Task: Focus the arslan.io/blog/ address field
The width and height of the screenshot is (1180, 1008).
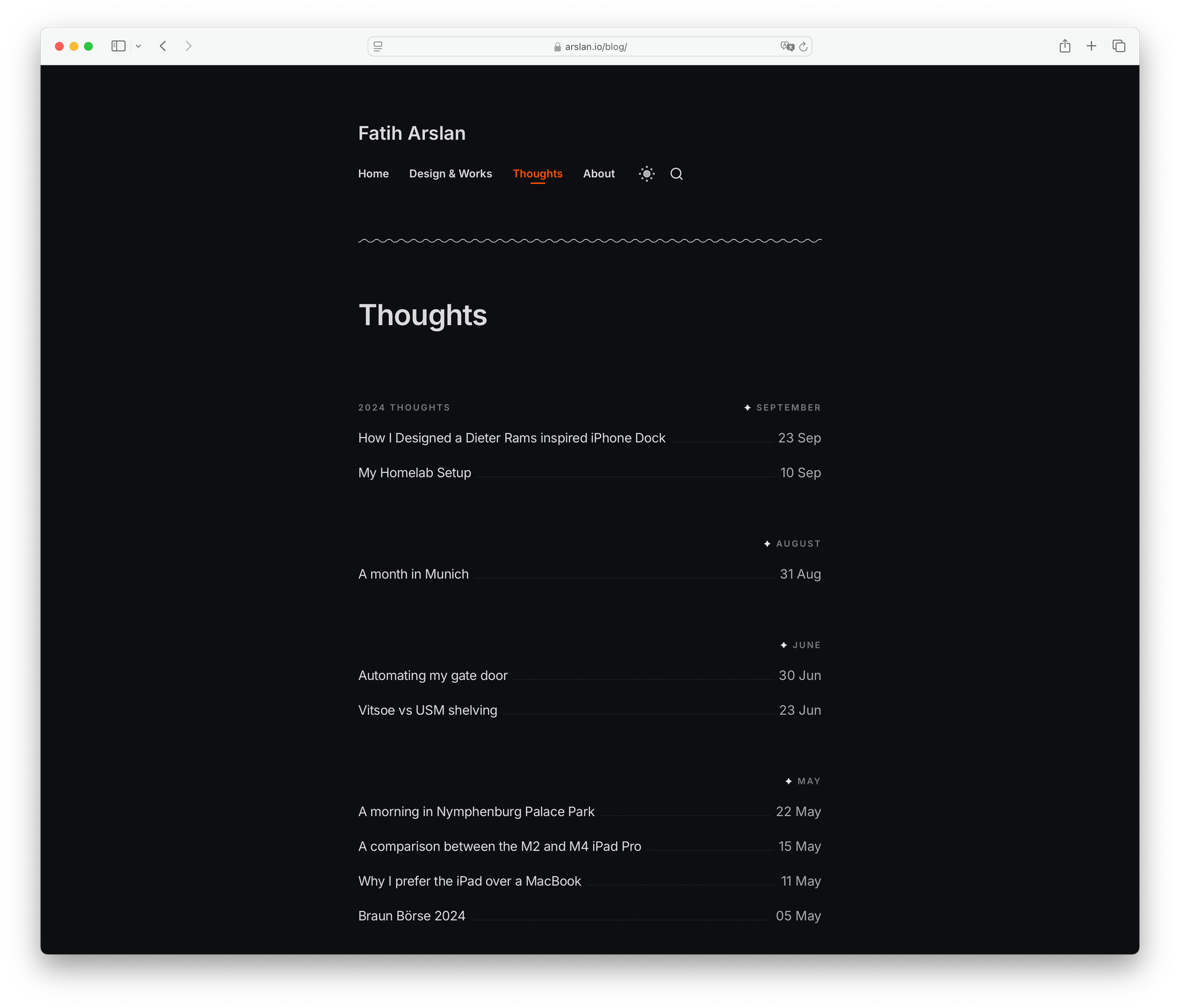Action: click(x=595, y=47)
